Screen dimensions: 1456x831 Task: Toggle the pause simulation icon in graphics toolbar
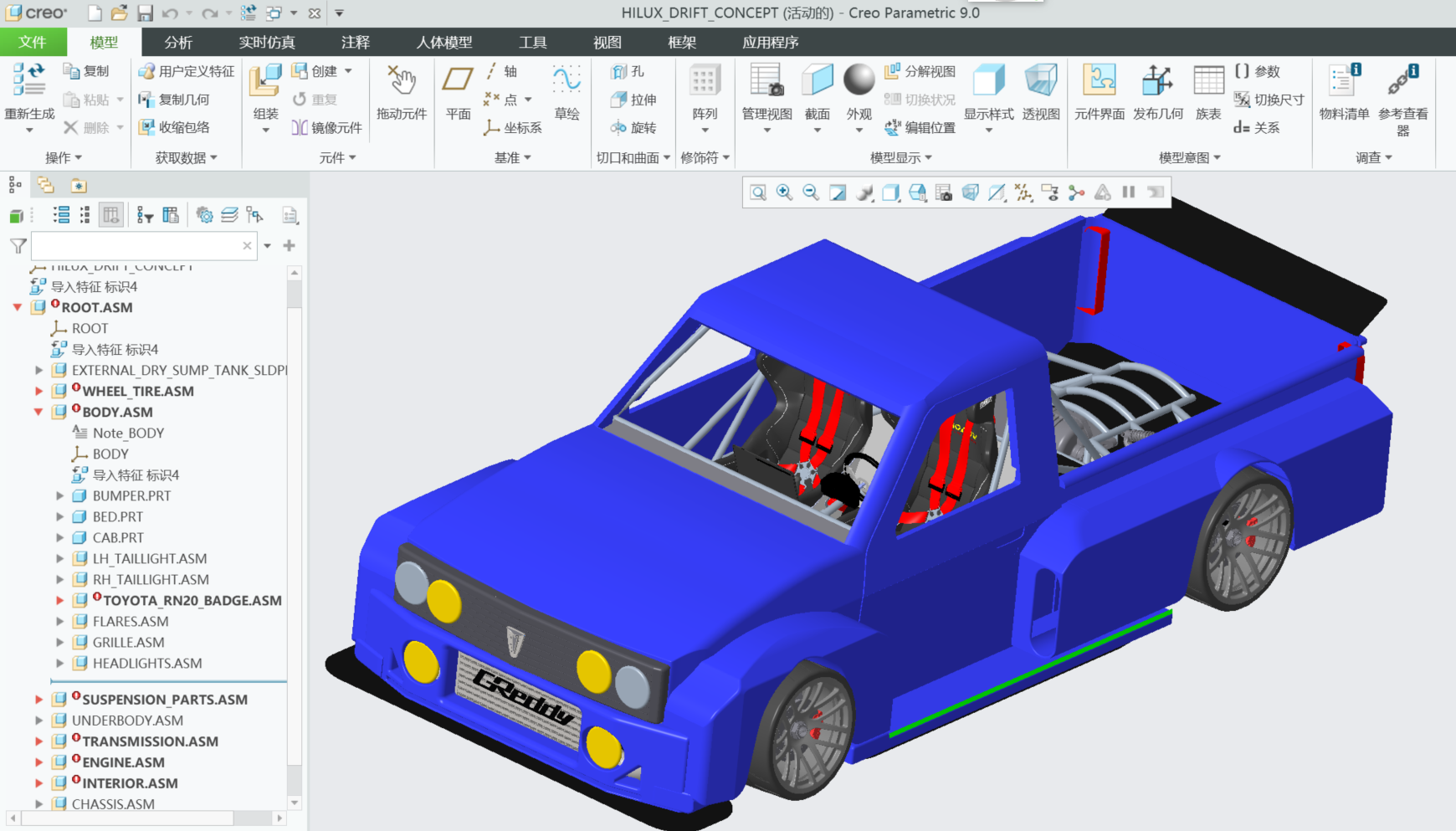click(1129, 192)
